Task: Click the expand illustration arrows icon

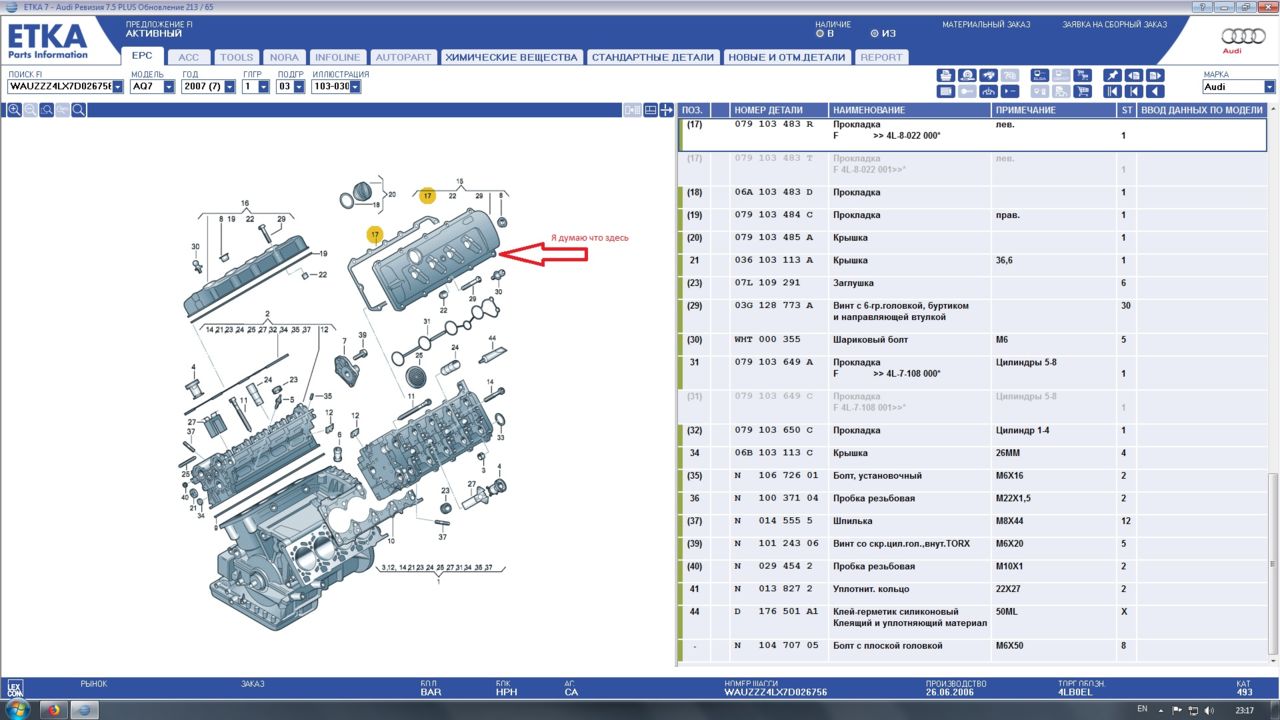Action: [x=667, y=110]
